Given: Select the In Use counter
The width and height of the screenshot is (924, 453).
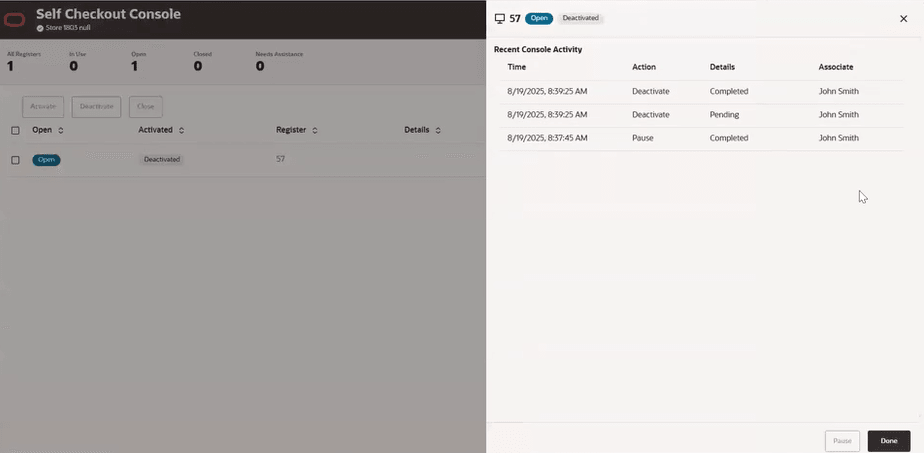Looking at the screenshot, I should tap(77, 61).
